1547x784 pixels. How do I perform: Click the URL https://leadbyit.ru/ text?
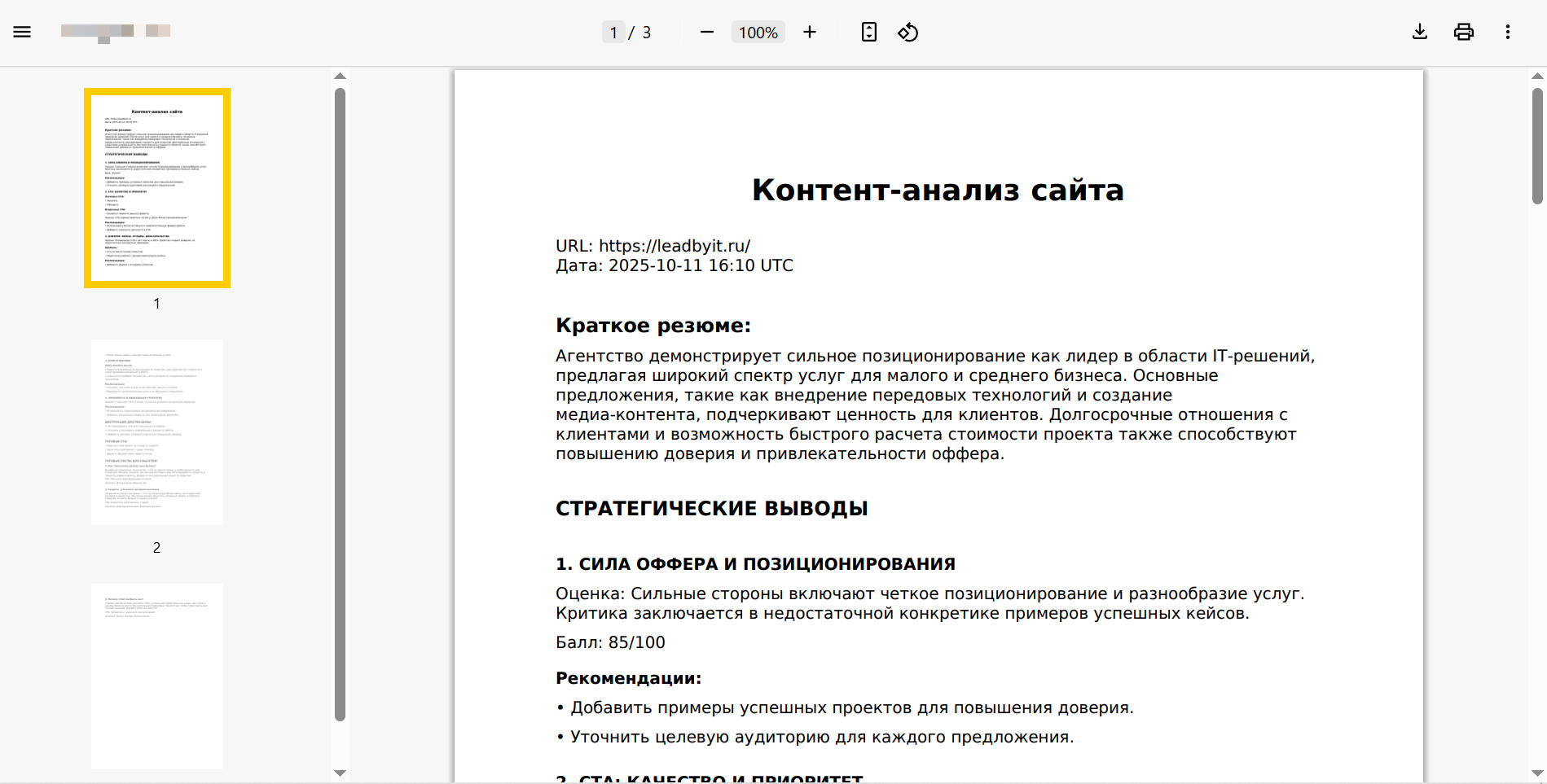(x=675, y=246)
